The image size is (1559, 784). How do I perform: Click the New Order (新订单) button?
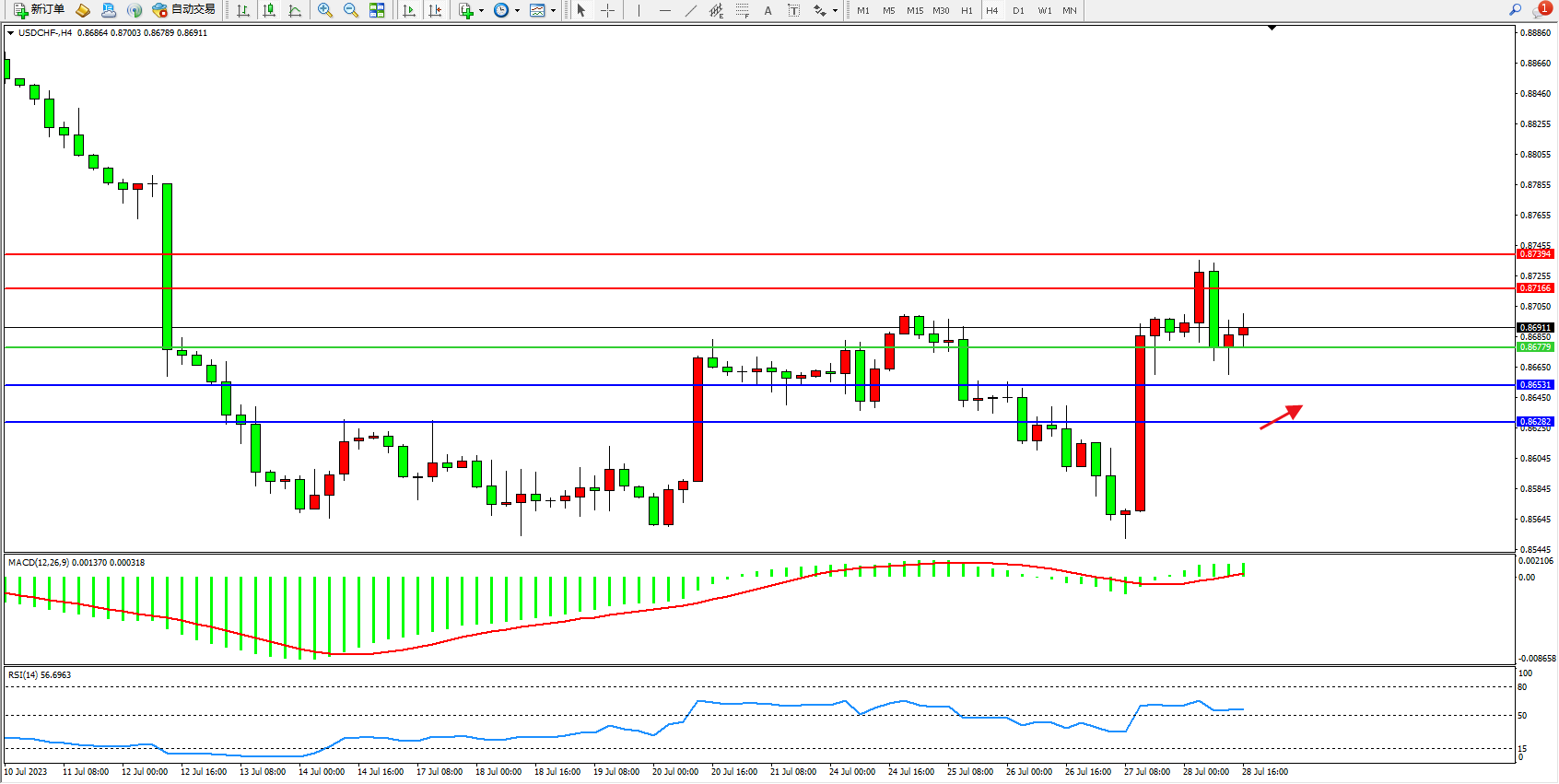pyautogui.click(x=40, y=10)
